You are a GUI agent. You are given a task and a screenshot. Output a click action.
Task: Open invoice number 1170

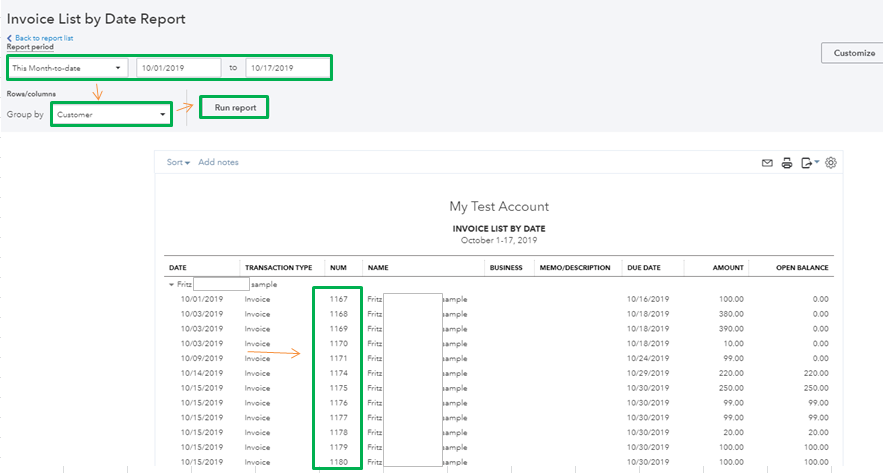[338, 343]
